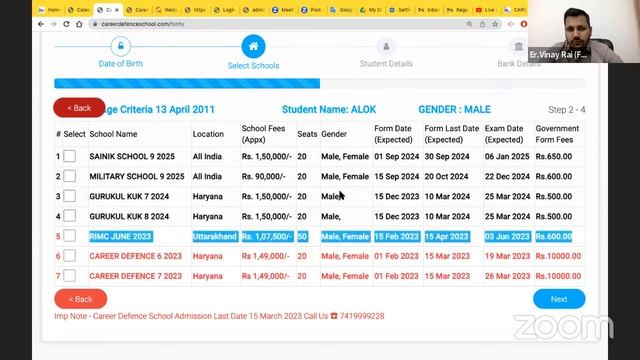Click the Er.Vinay Rai video thumbnail
Screen dimensions: 640x360
tap(584, 31)
